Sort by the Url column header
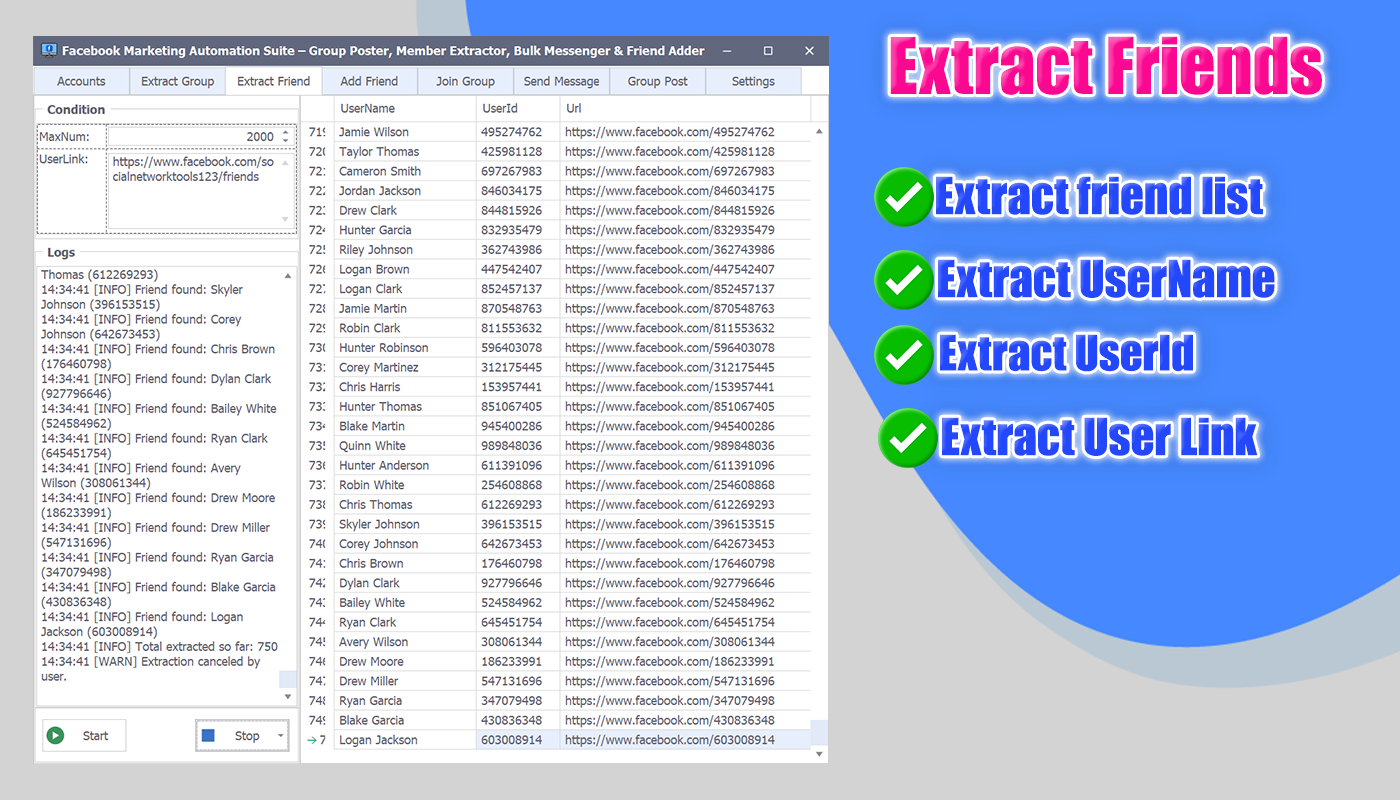The width and height of the screenshot is (1400, 800). pyautogui.click(x=684, y=108)
